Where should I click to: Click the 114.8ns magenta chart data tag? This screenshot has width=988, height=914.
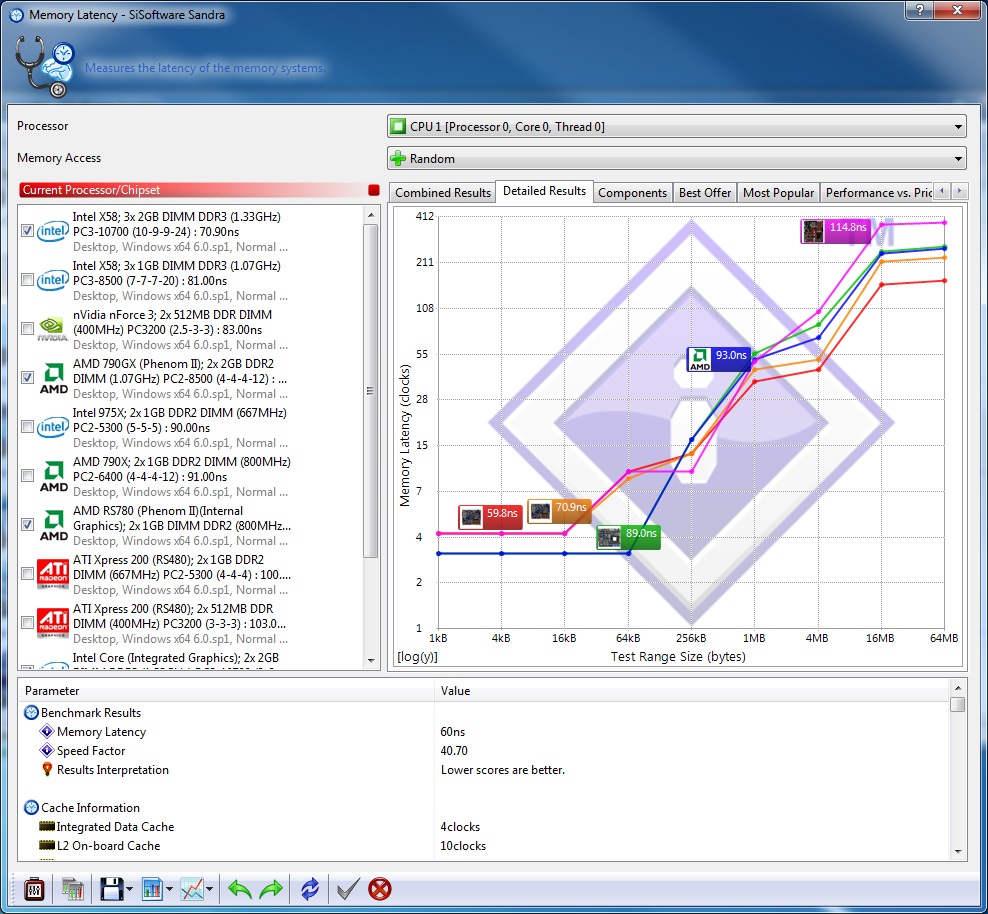836,231
